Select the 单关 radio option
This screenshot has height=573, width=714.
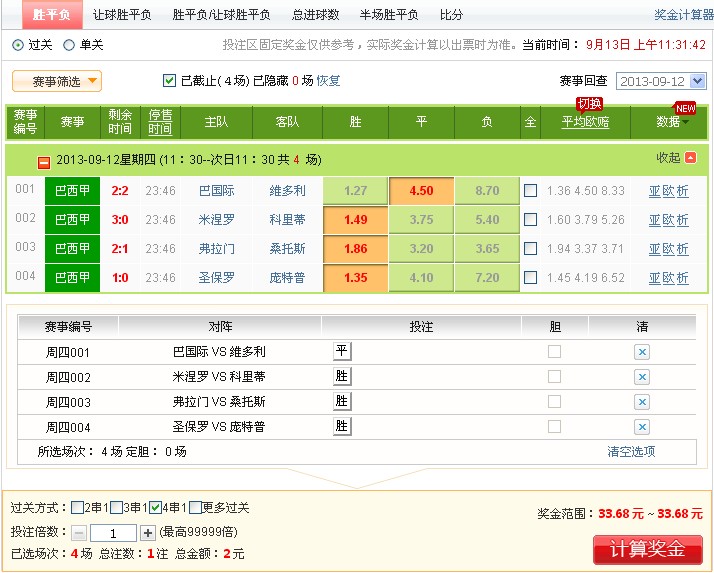pos(69,45)
